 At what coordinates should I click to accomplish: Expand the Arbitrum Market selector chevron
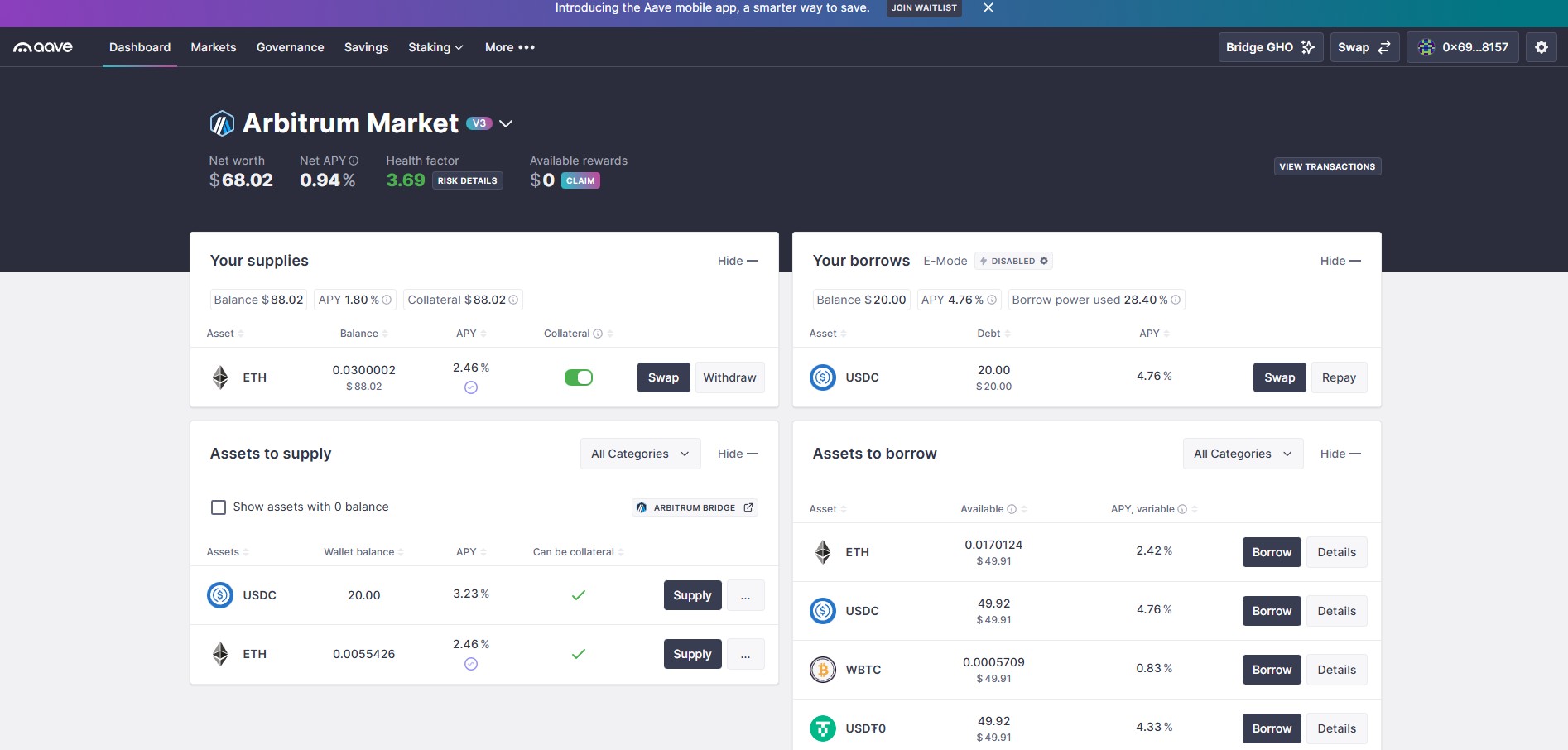[x=506, y=123]
